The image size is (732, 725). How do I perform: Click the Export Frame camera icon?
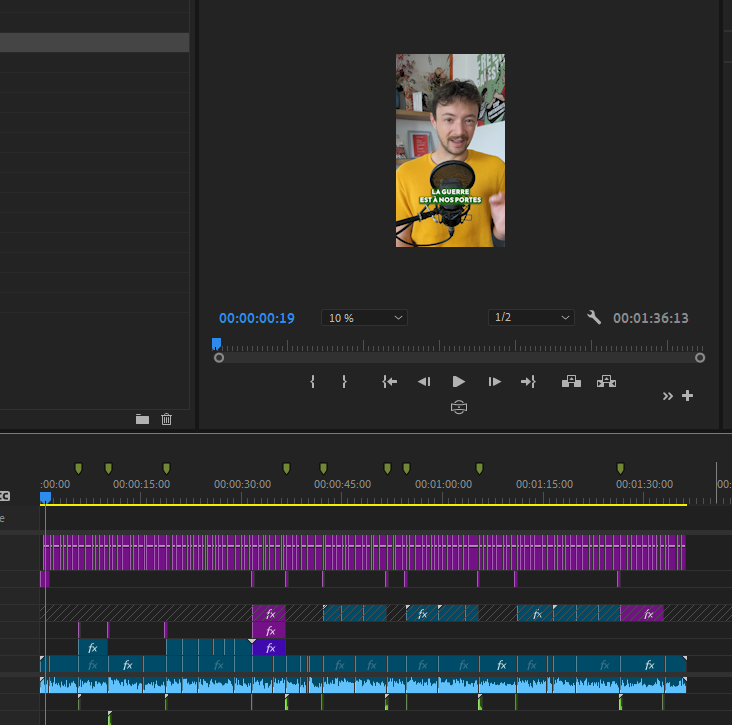(459, 407)
